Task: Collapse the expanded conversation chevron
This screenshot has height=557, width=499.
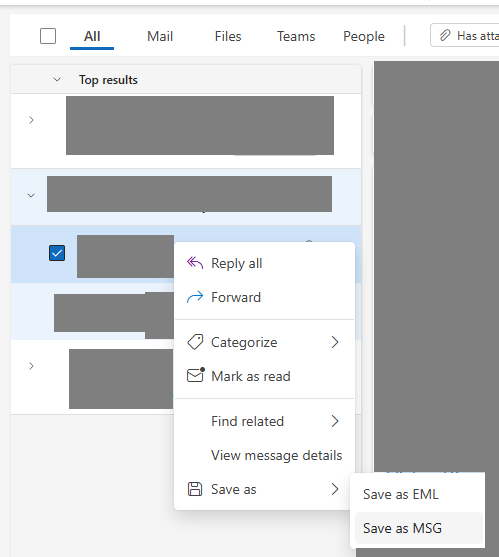Action: point(31,195)
